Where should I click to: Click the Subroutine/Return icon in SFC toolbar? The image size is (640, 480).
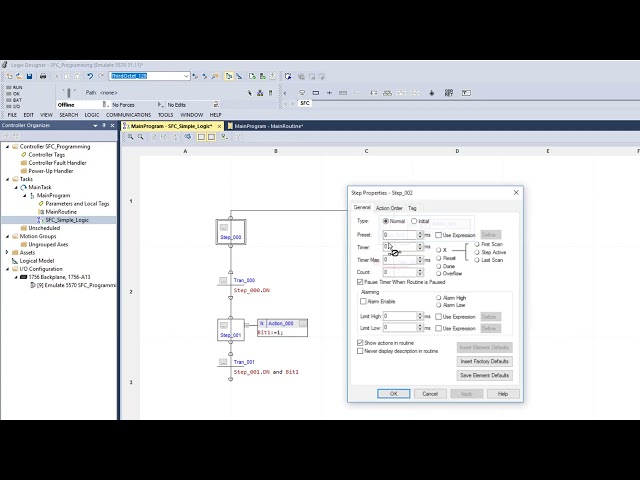tap(449, 93)
